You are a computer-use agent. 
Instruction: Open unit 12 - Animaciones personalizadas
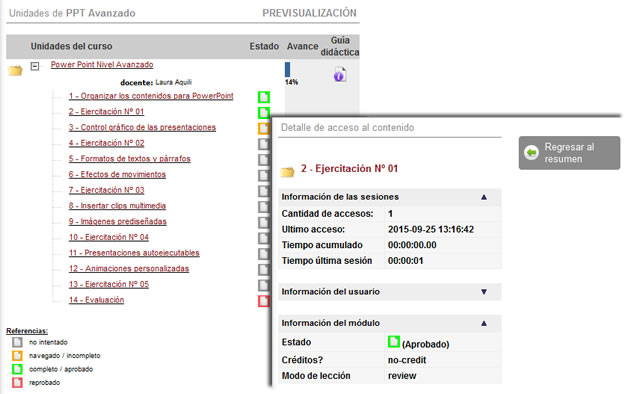(129, 269)
